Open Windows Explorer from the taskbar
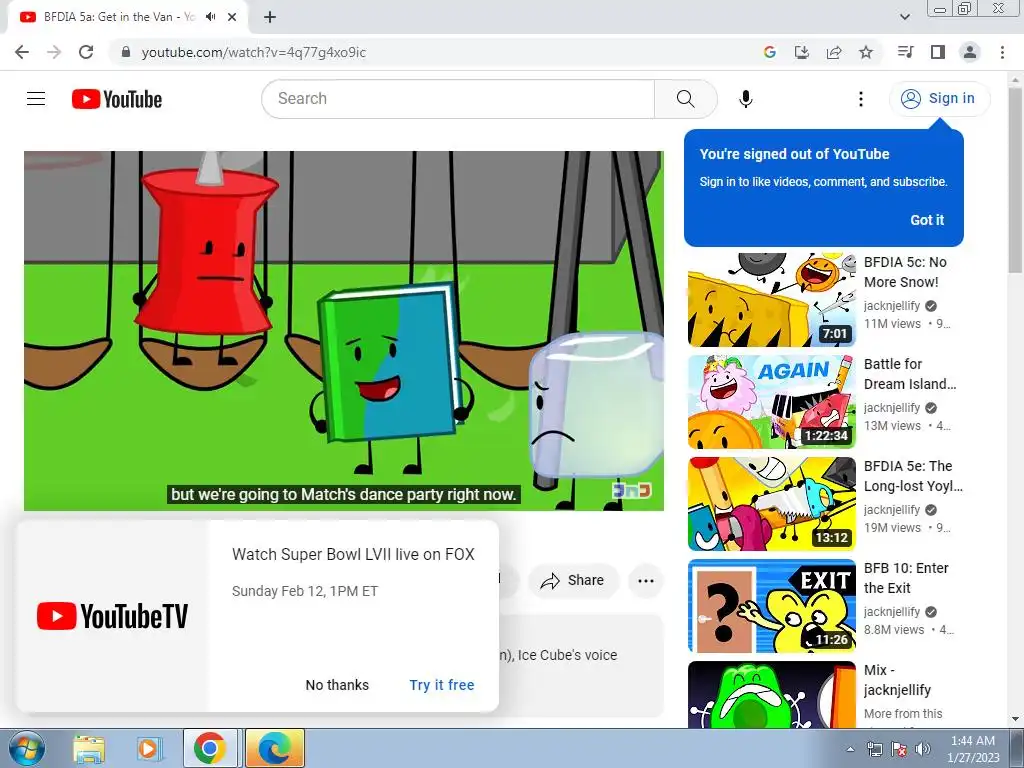The height and width of the screenshot is (768, 1024). point(89,748)
